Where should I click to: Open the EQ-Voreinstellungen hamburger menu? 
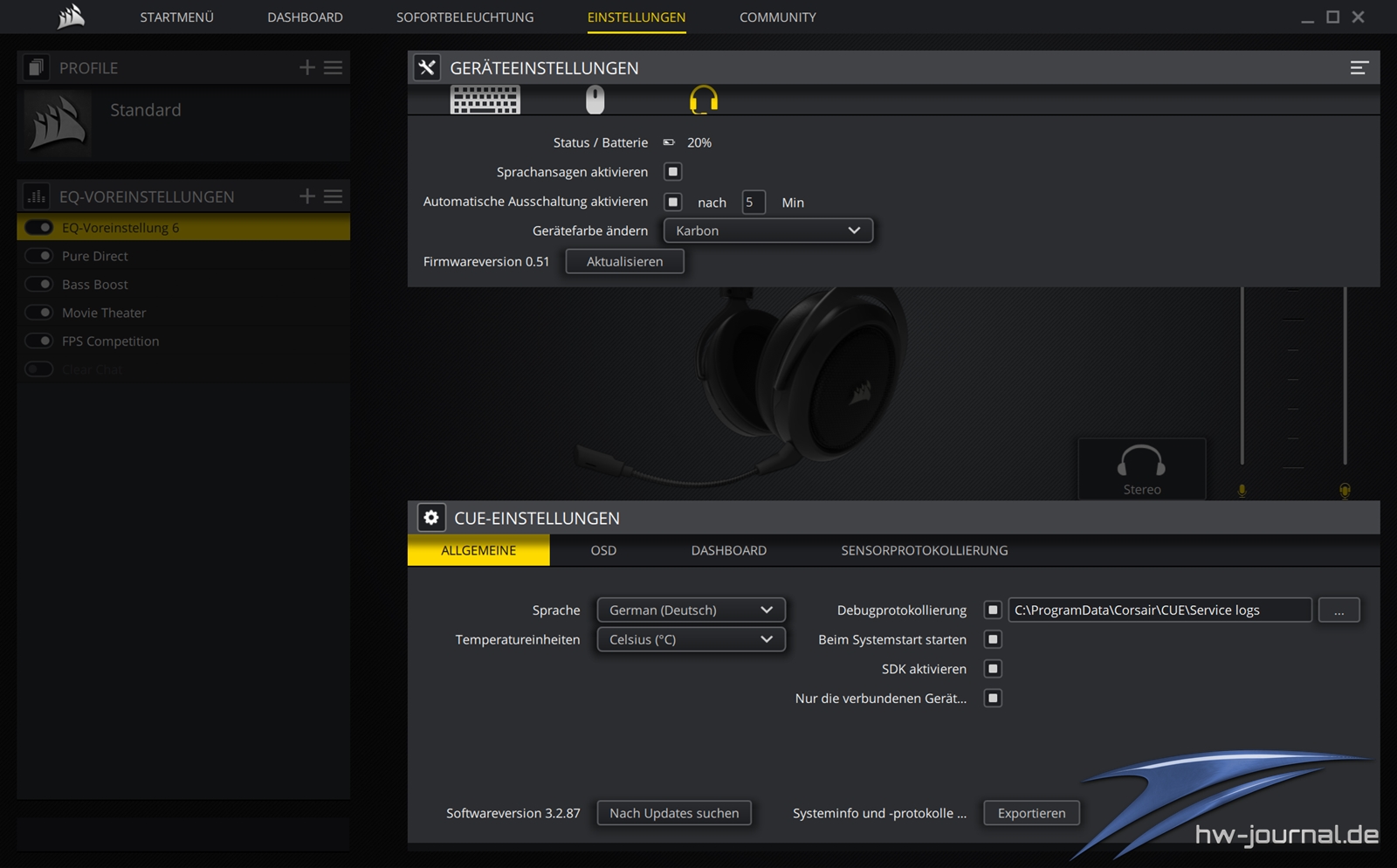(333, 196)
